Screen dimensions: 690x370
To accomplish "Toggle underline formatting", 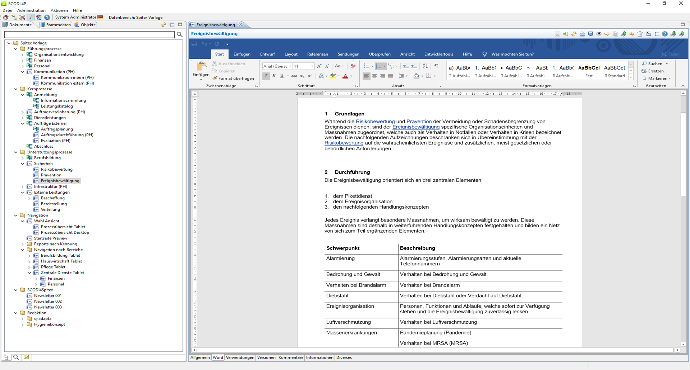I will click(x=282, y=76).
